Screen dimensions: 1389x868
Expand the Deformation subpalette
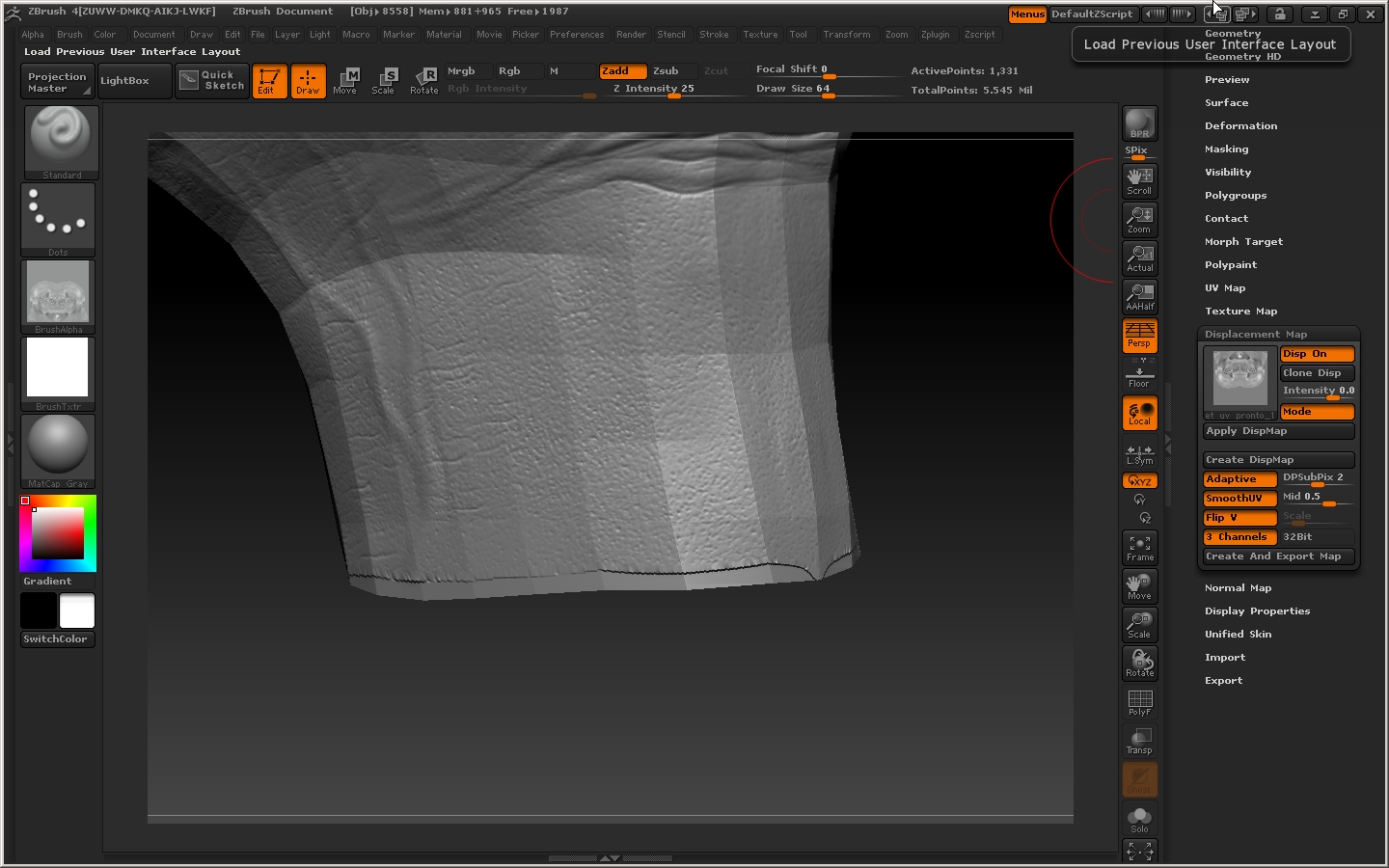1240,126
